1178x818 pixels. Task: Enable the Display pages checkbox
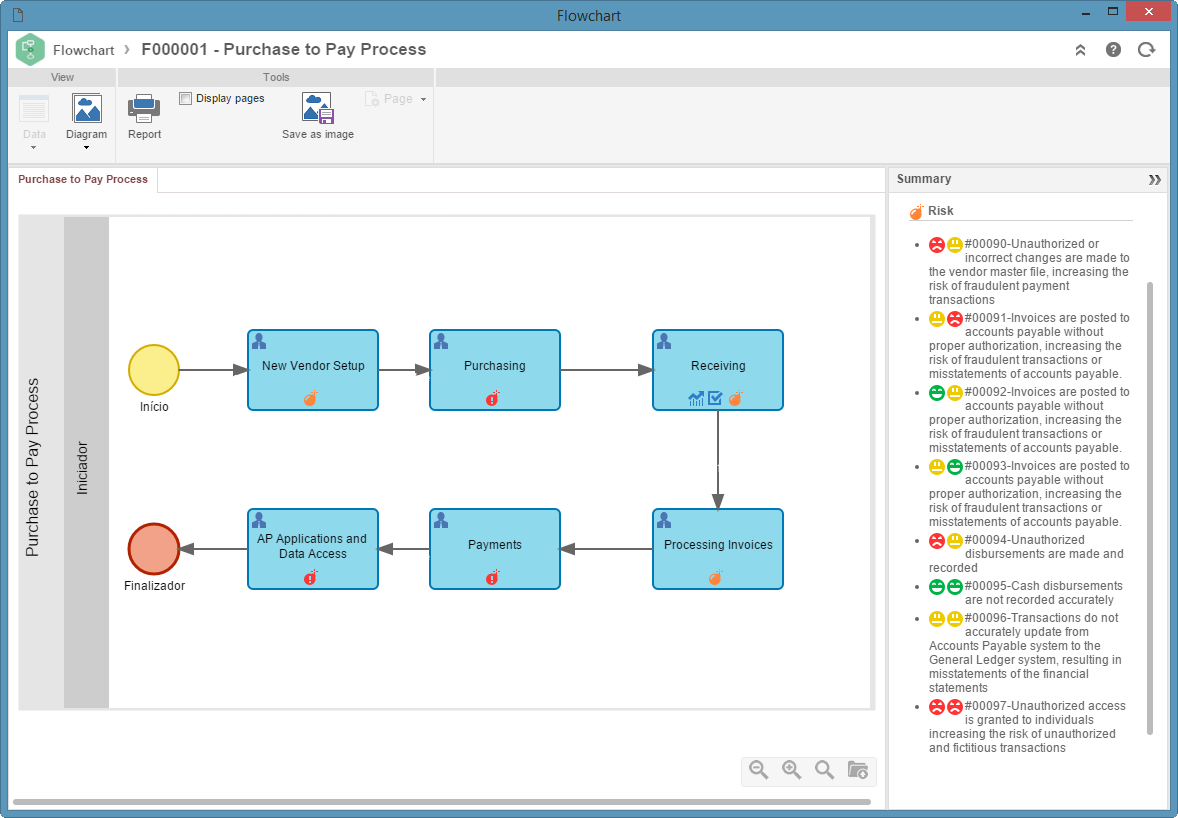click(186, 98)
